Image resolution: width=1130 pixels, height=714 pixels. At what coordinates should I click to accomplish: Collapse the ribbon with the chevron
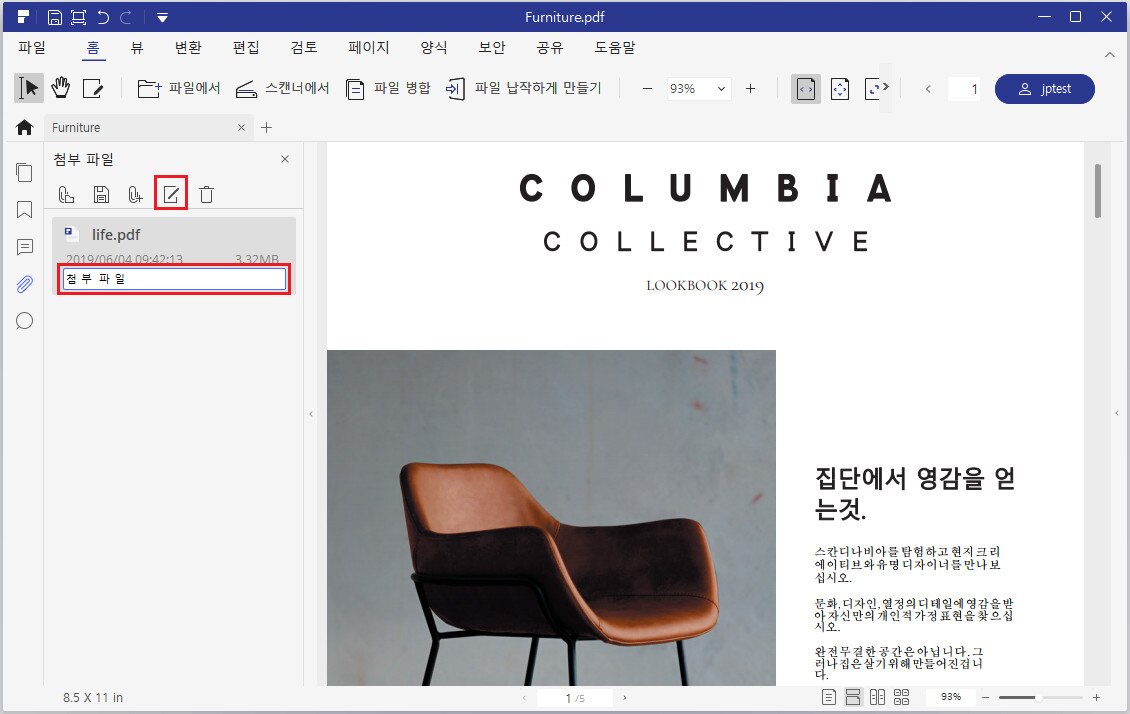1109,54
